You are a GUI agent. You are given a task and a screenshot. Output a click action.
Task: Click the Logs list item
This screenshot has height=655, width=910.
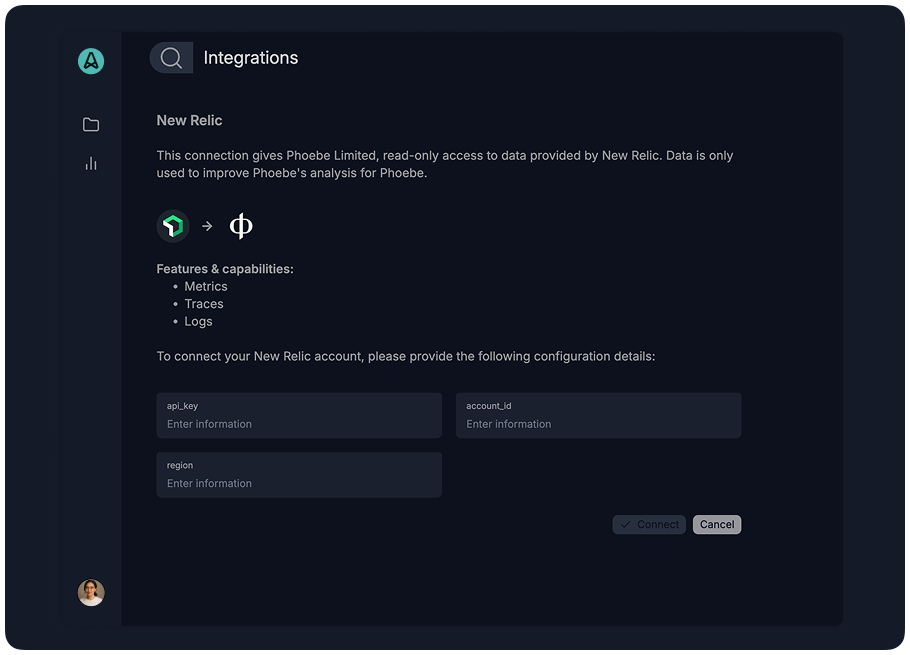point(198,321)
